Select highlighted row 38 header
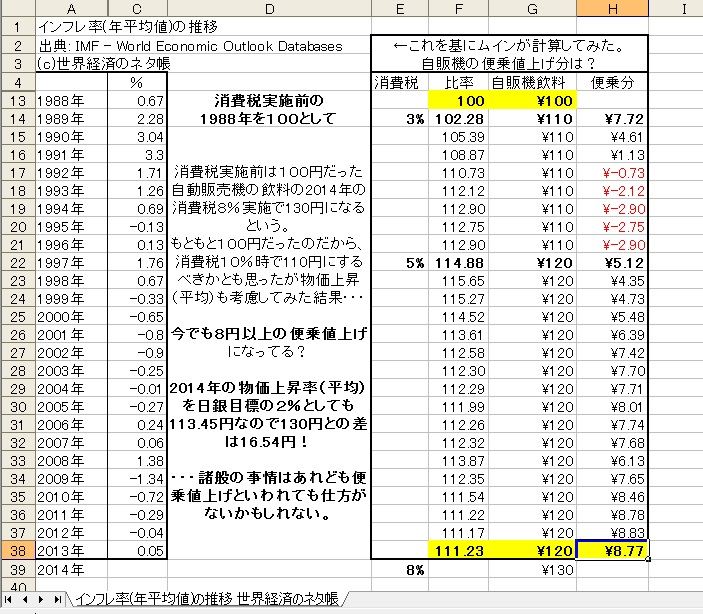The image size is (703, 614). [x=17, y=550]
